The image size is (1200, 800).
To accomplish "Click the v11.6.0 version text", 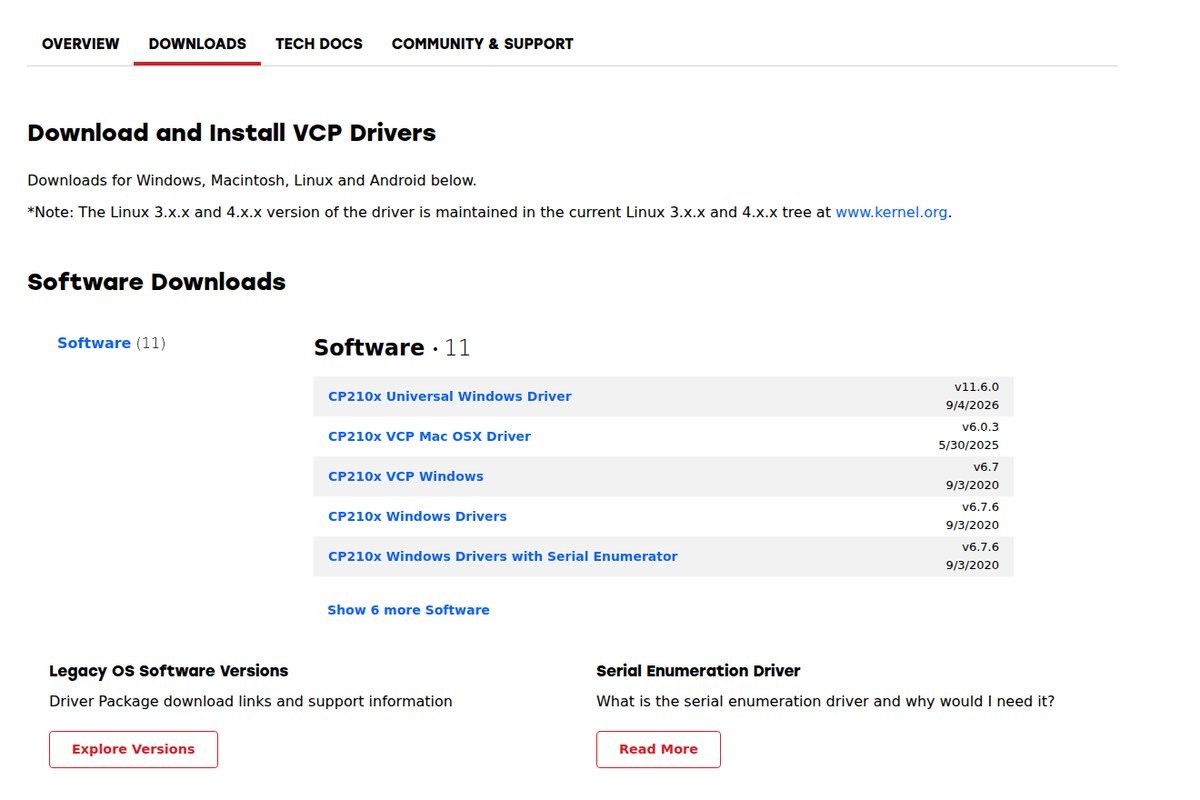I will click(976, 387).
